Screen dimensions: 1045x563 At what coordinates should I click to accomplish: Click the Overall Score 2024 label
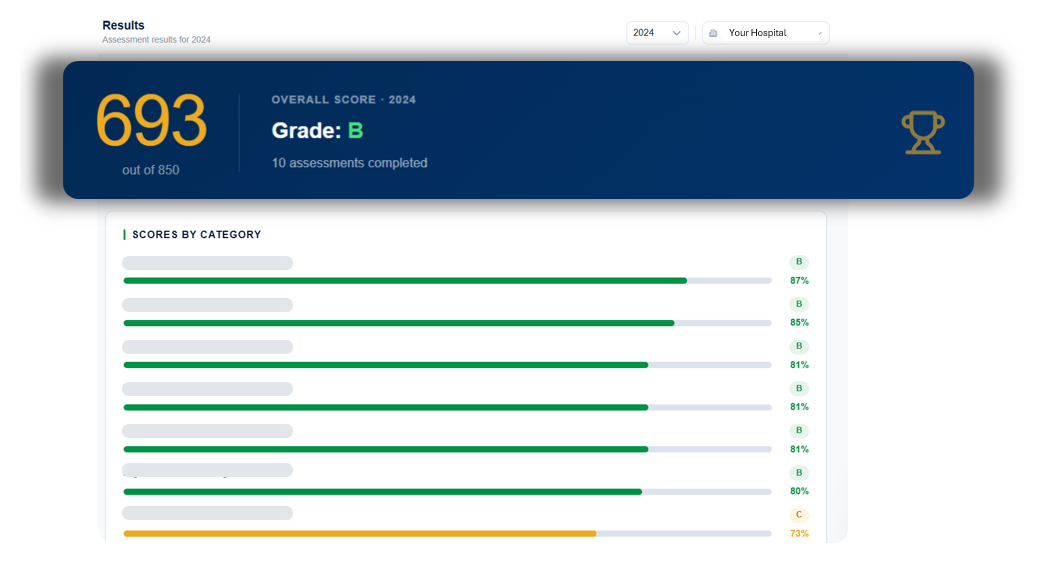point(343,100)
